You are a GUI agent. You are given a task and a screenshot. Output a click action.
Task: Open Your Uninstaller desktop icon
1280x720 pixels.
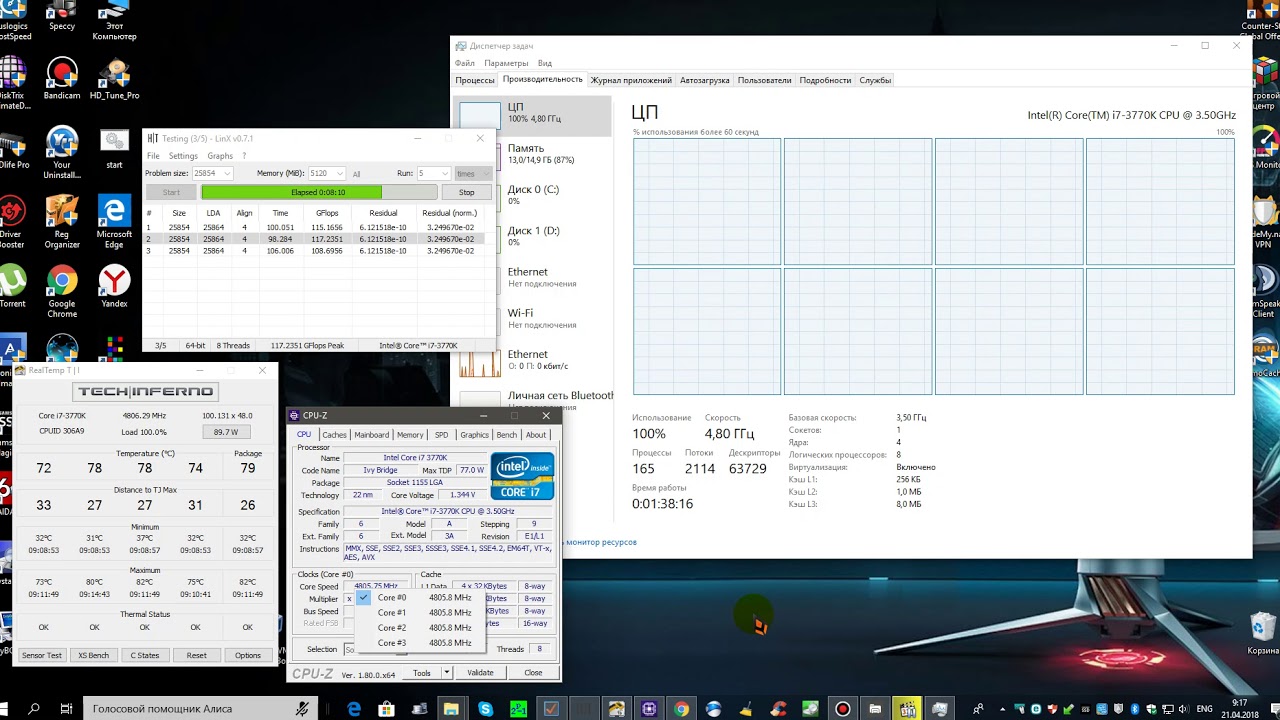click(x=62, y=152)
